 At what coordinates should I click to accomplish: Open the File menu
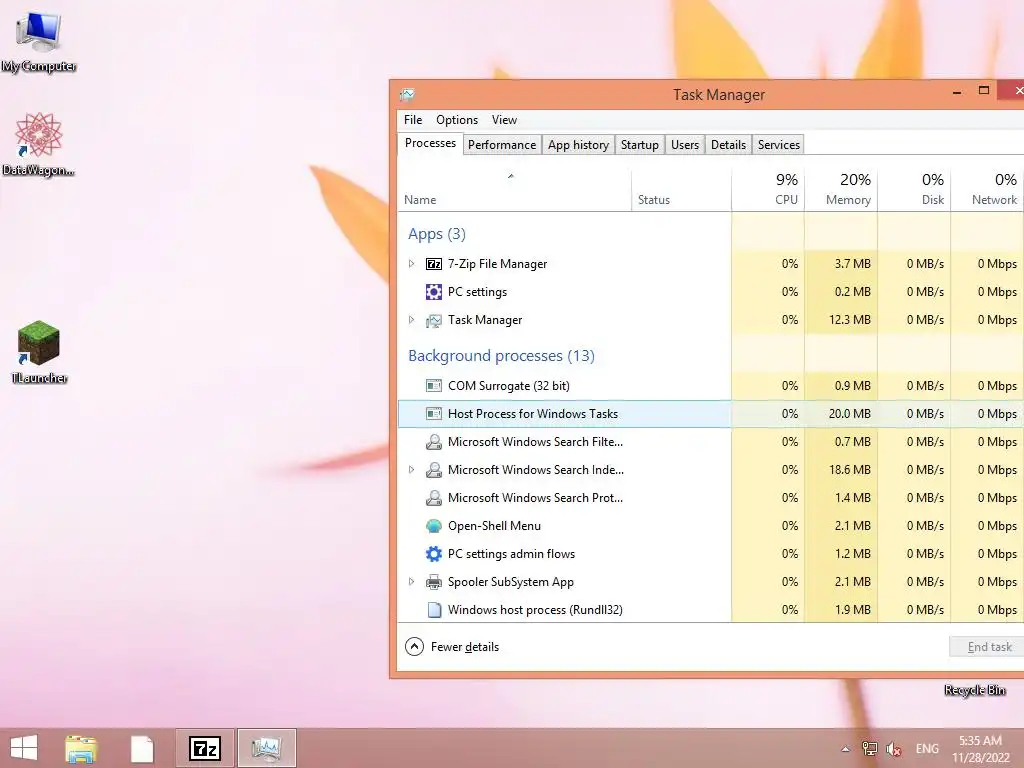(x=413, y=120)
